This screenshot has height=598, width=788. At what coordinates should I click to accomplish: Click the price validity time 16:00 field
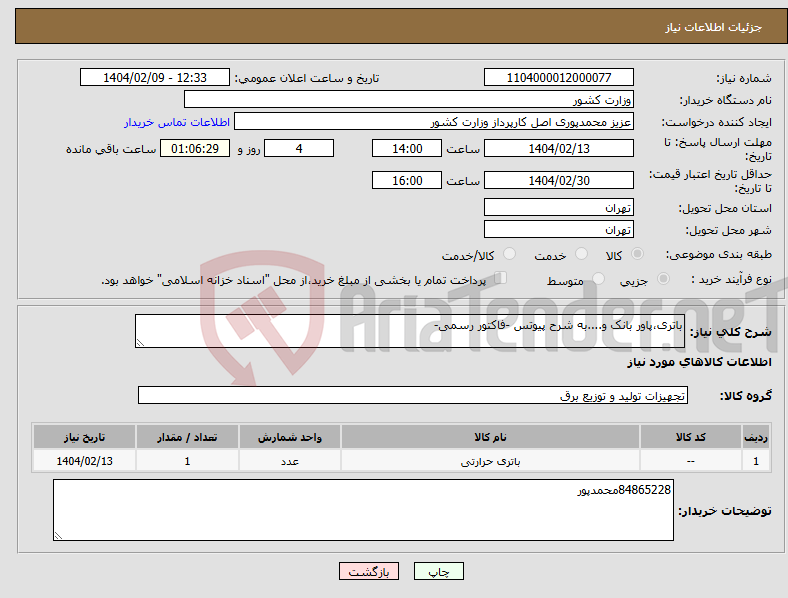point(407,180)
